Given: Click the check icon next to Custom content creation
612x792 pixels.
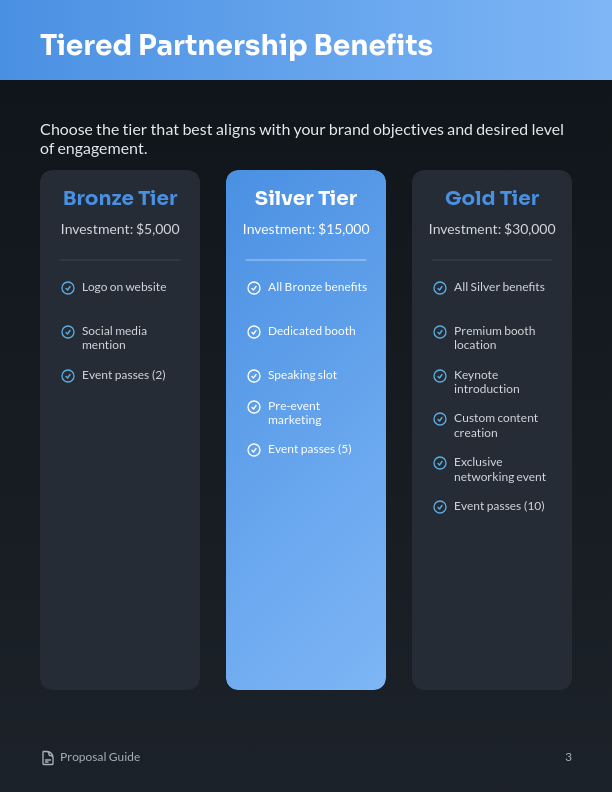Looking at the screenshot, I should pyautogui.click(x=440, y=419).
